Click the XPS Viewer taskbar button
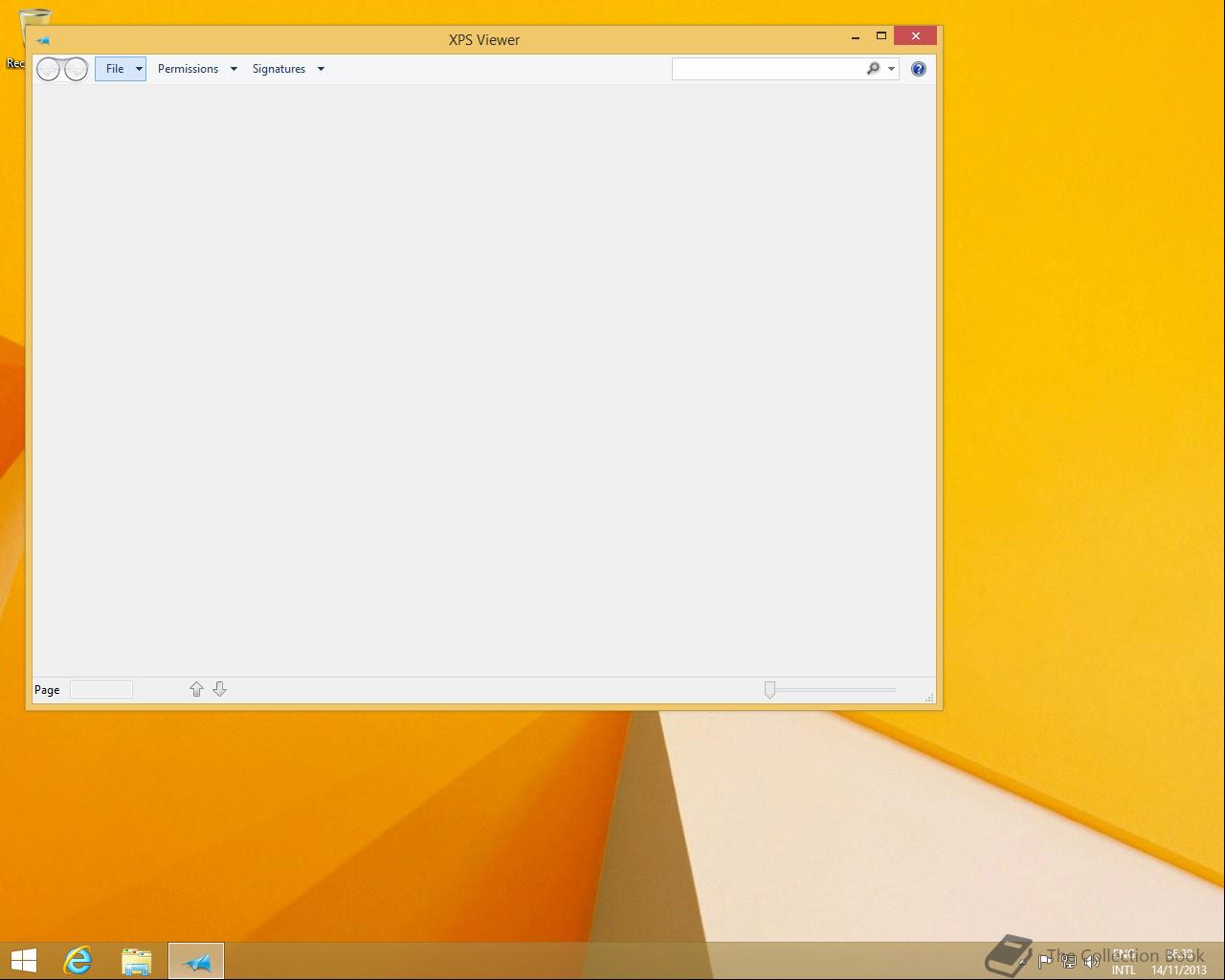The image size is (1225, 980). pyautogui.click(x=196, y=961)
